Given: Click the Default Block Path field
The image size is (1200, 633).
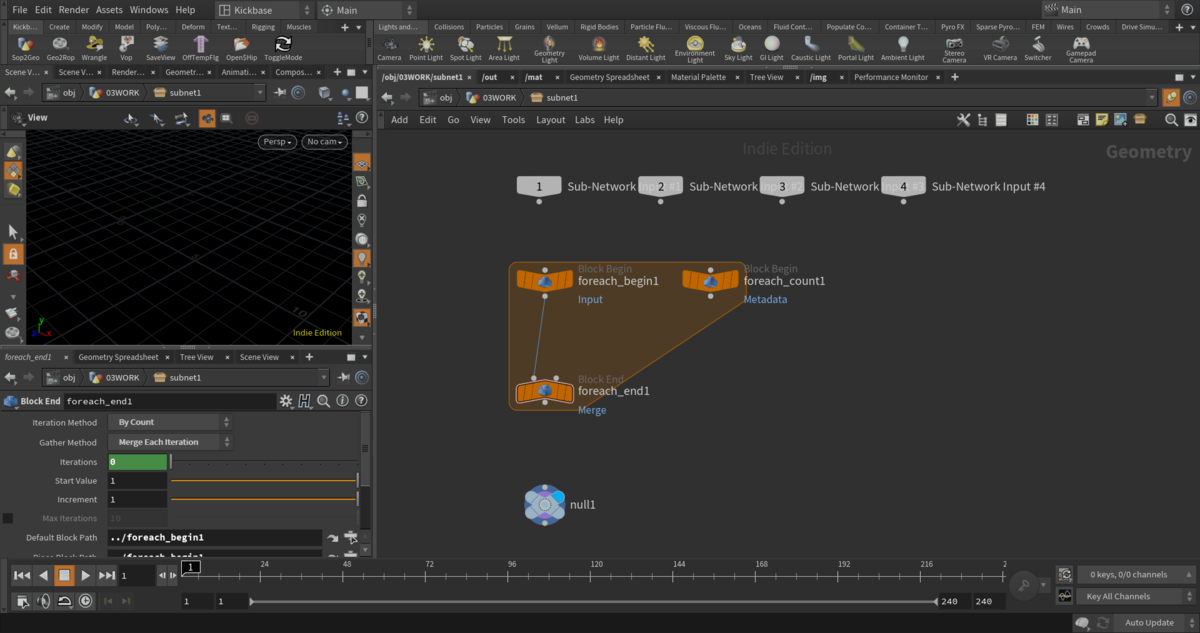Looking at the screenshot, I should [214, 538].
